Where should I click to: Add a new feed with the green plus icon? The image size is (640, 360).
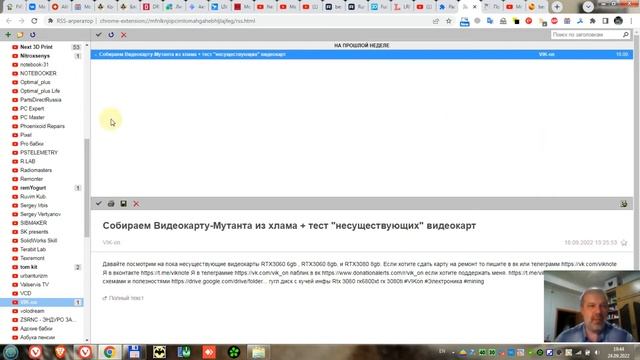8,35
